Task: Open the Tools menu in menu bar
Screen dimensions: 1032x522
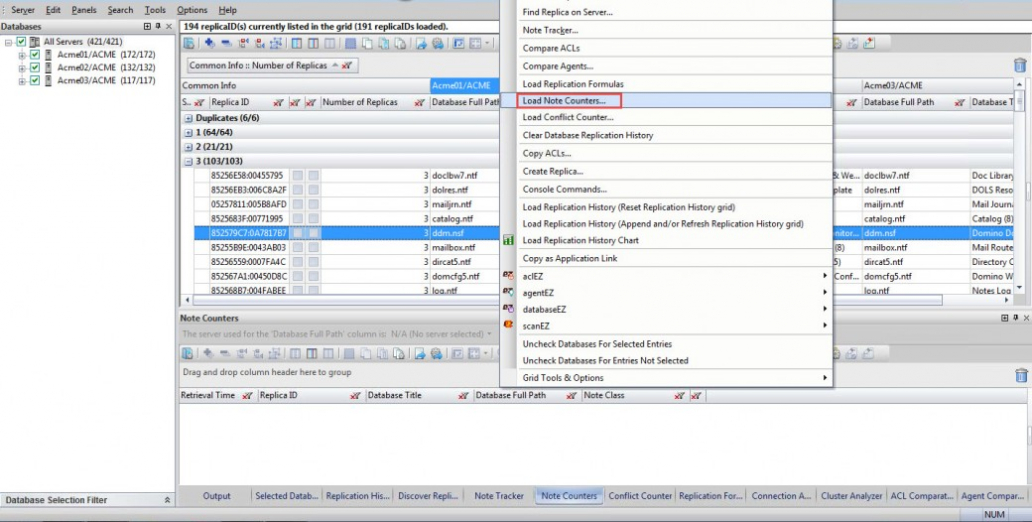Action: click(x=155, y=10)
